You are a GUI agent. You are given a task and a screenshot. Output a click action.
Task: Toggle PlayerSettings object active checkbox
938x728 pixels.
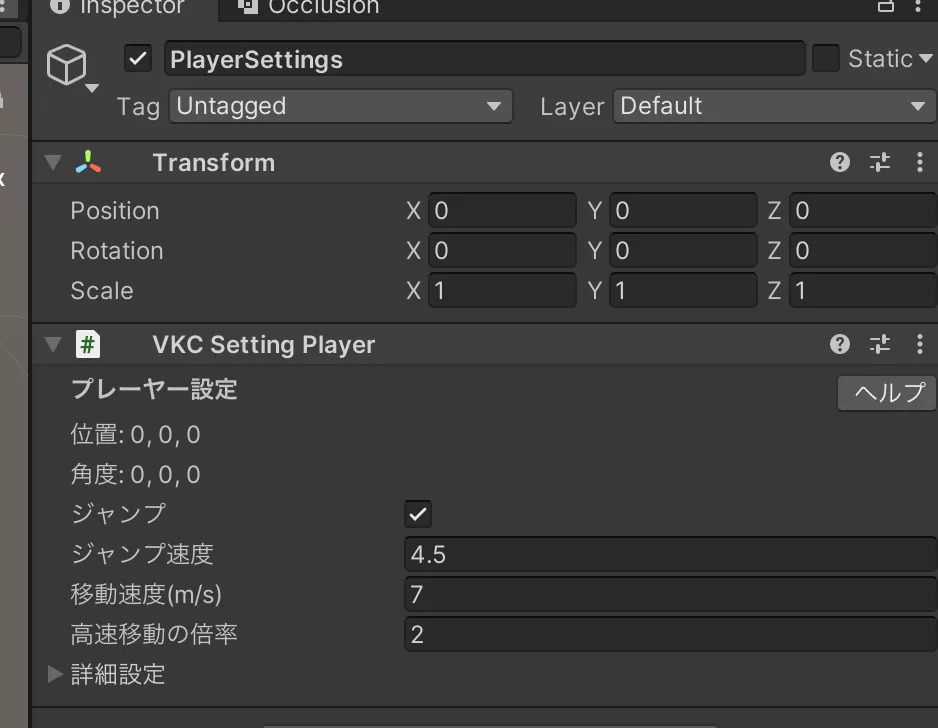coord(138,59)
